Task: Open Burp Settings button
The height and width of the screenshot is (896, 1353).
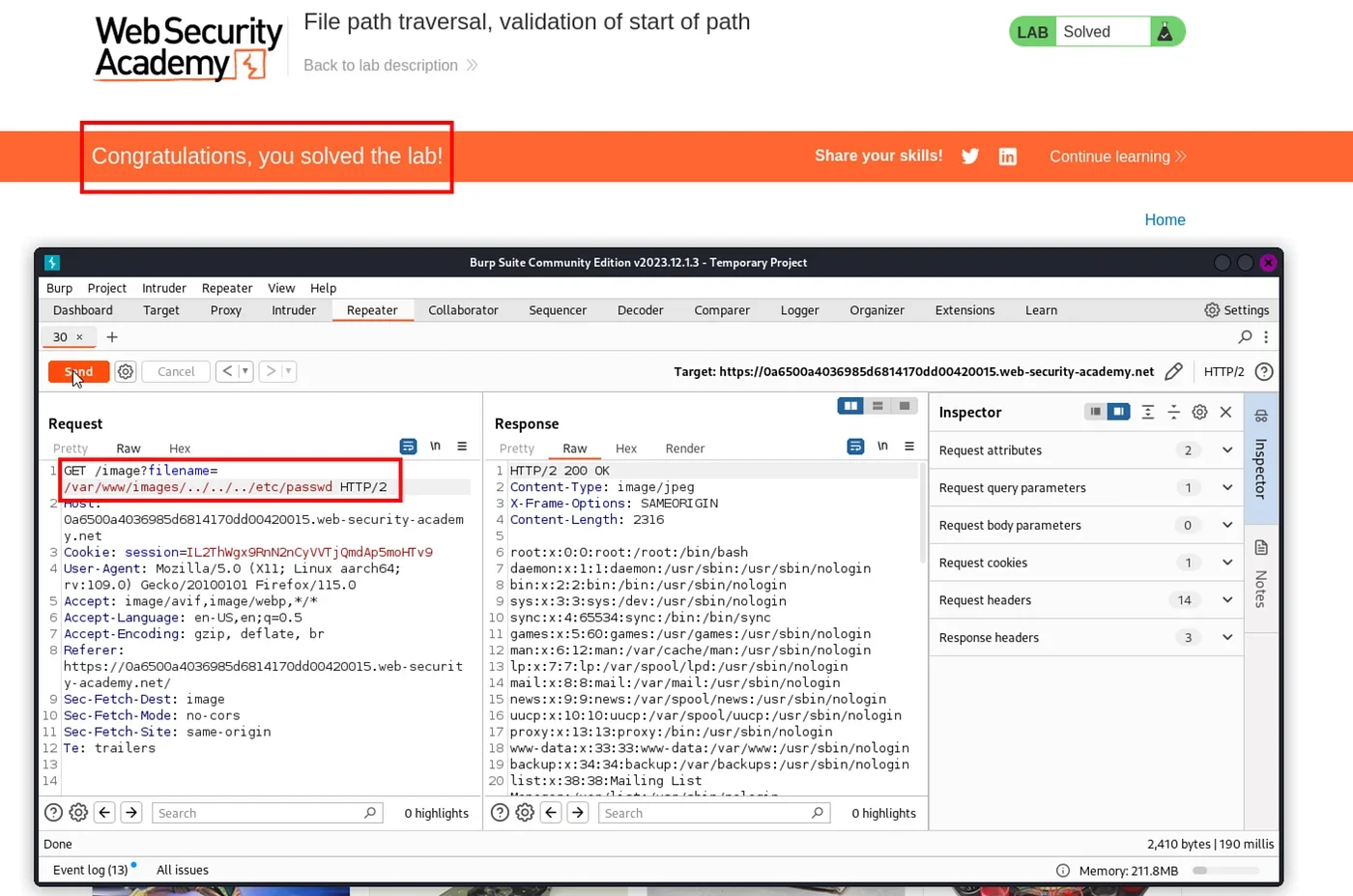Action: click(1236, 310)
